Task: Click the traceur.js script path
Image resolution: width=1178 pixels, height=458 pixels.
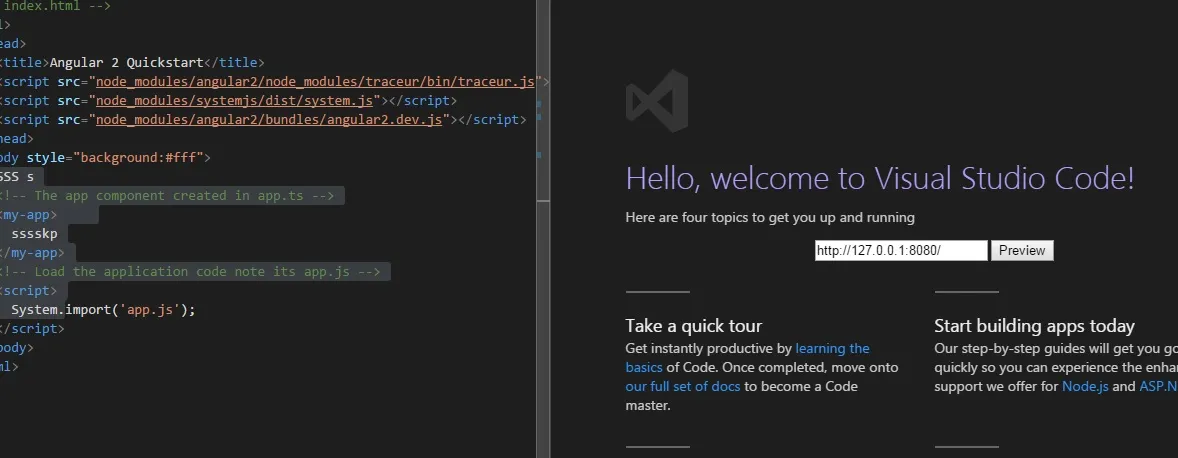Action: pyautogui.click(x=315, y=82)
